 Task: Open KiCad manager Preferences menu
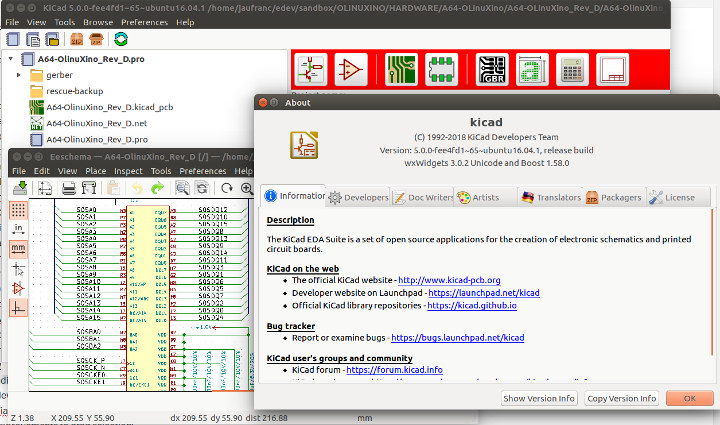(x=145, y=22)
